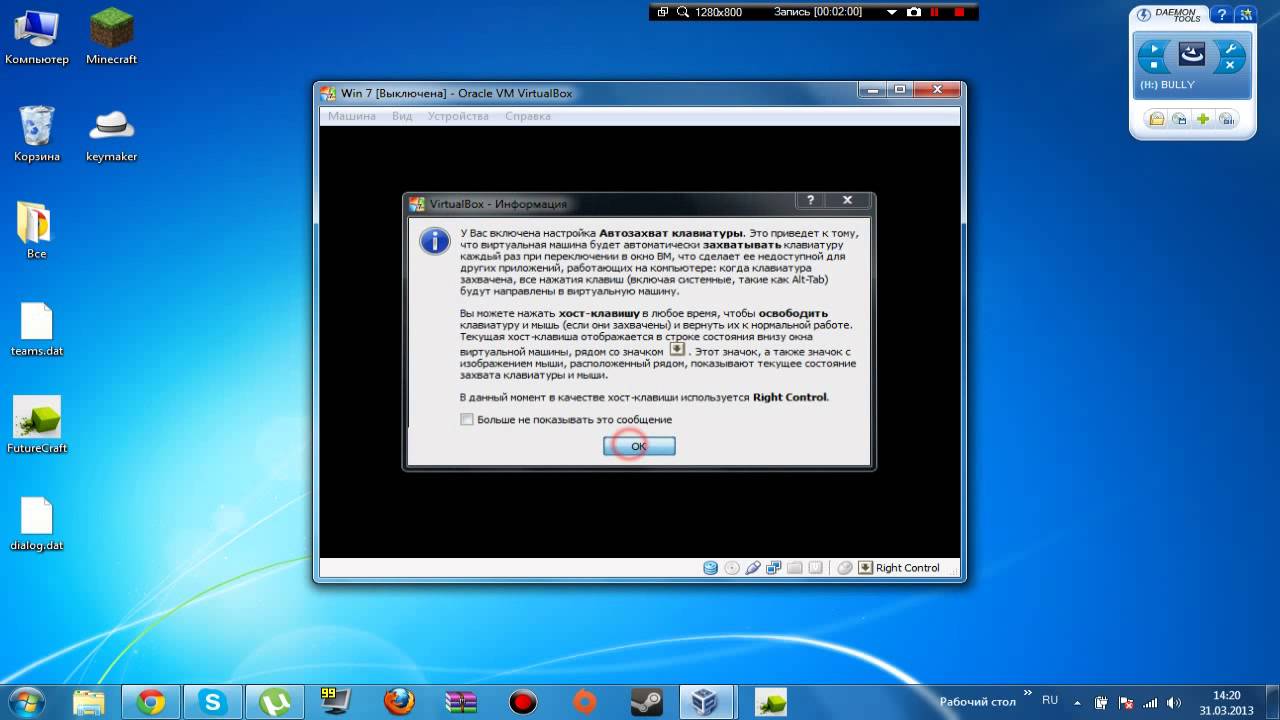Image resolution: width=1280 pixels, height=720 pixels.
Task: Click the mouse capture indicator in VM status bar
Action: (x=845, y=568)
